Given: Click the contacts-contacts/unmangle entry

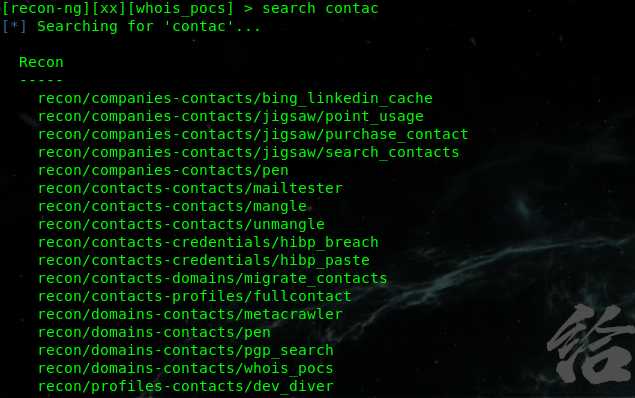Looking at the screenshot, I should pyautogui.click(x=181, y=224).
